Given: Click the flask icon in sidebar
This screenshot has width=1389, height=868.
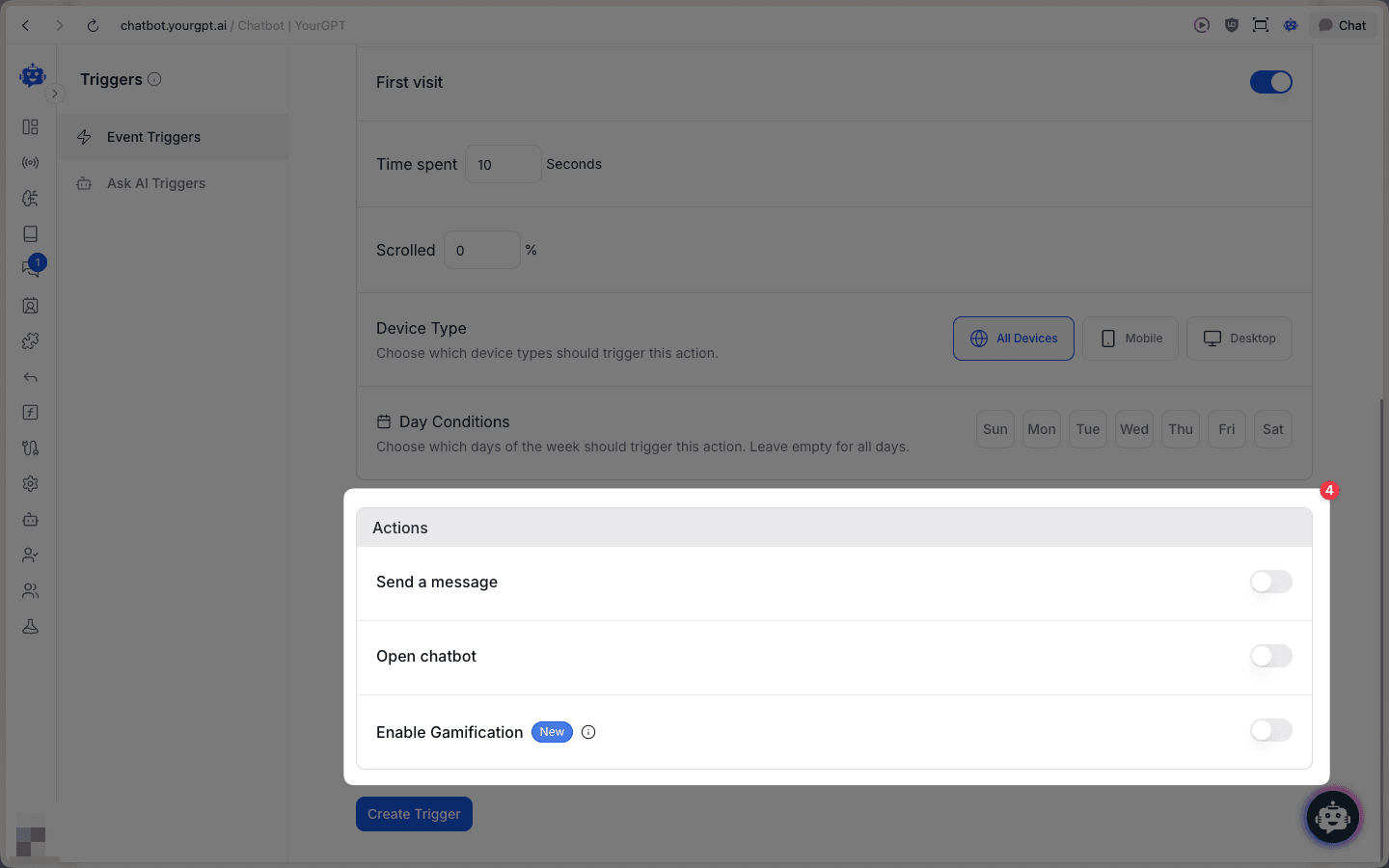Looking at the screenshot, I should point(30,627).
